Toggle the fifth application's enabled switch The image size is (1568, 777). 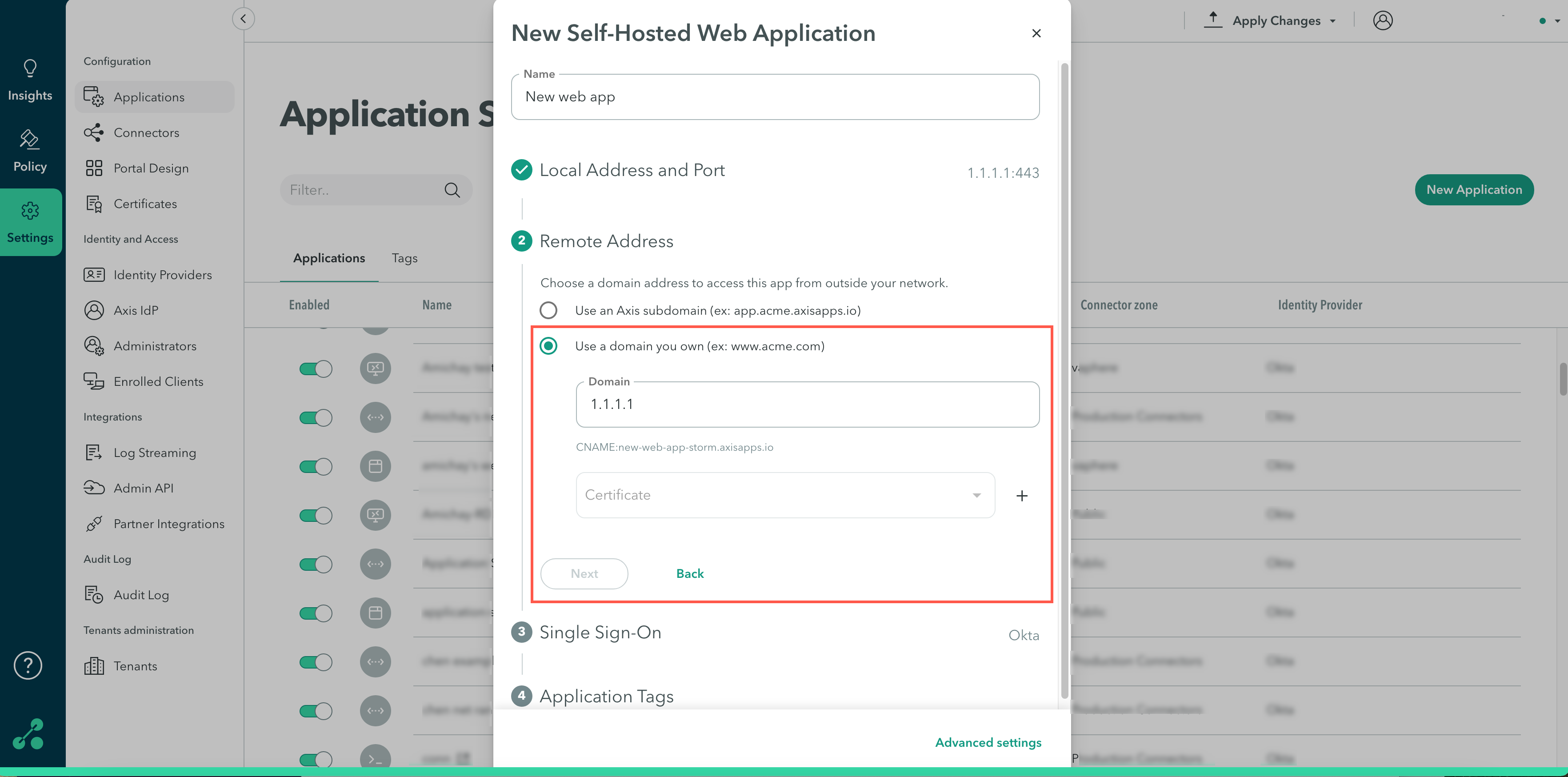tap(316, 565)
